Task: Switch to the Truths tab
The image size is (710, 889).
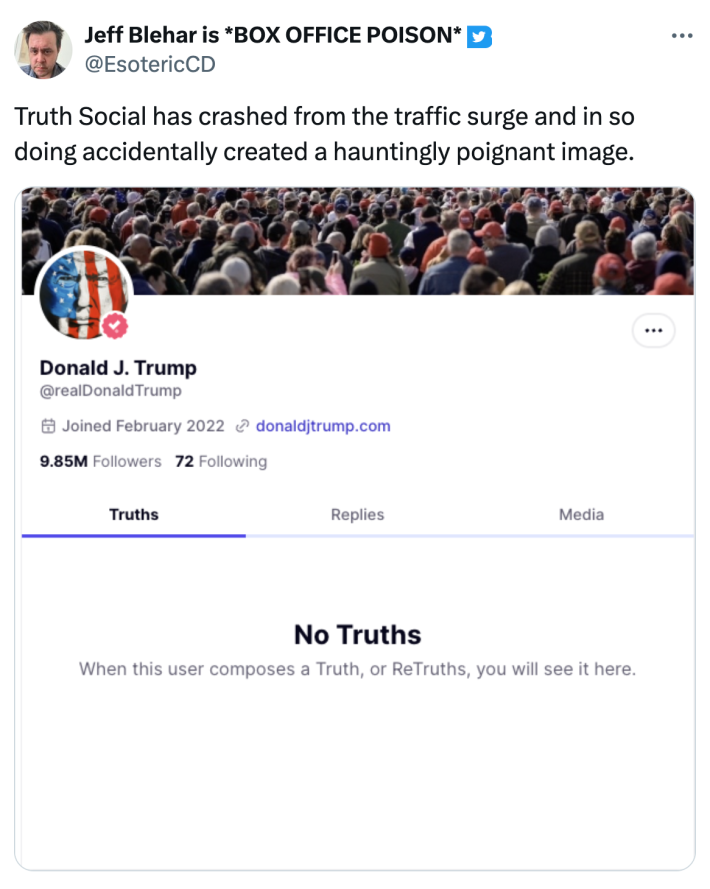Action: click(134, 514)
